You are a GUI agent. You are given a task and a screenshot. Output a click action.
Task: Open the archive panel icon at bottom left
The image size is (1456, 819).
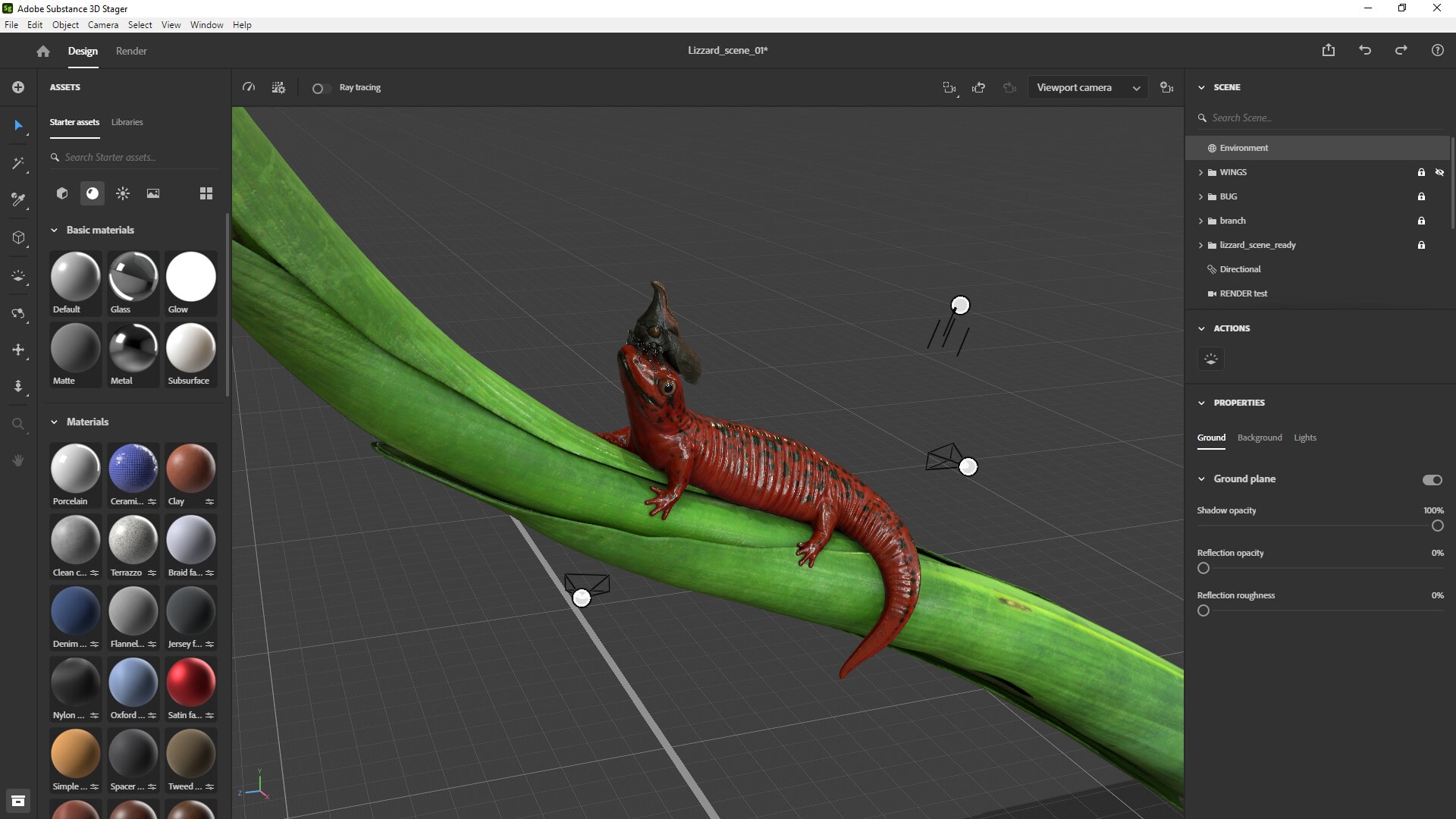pos(18,801)
